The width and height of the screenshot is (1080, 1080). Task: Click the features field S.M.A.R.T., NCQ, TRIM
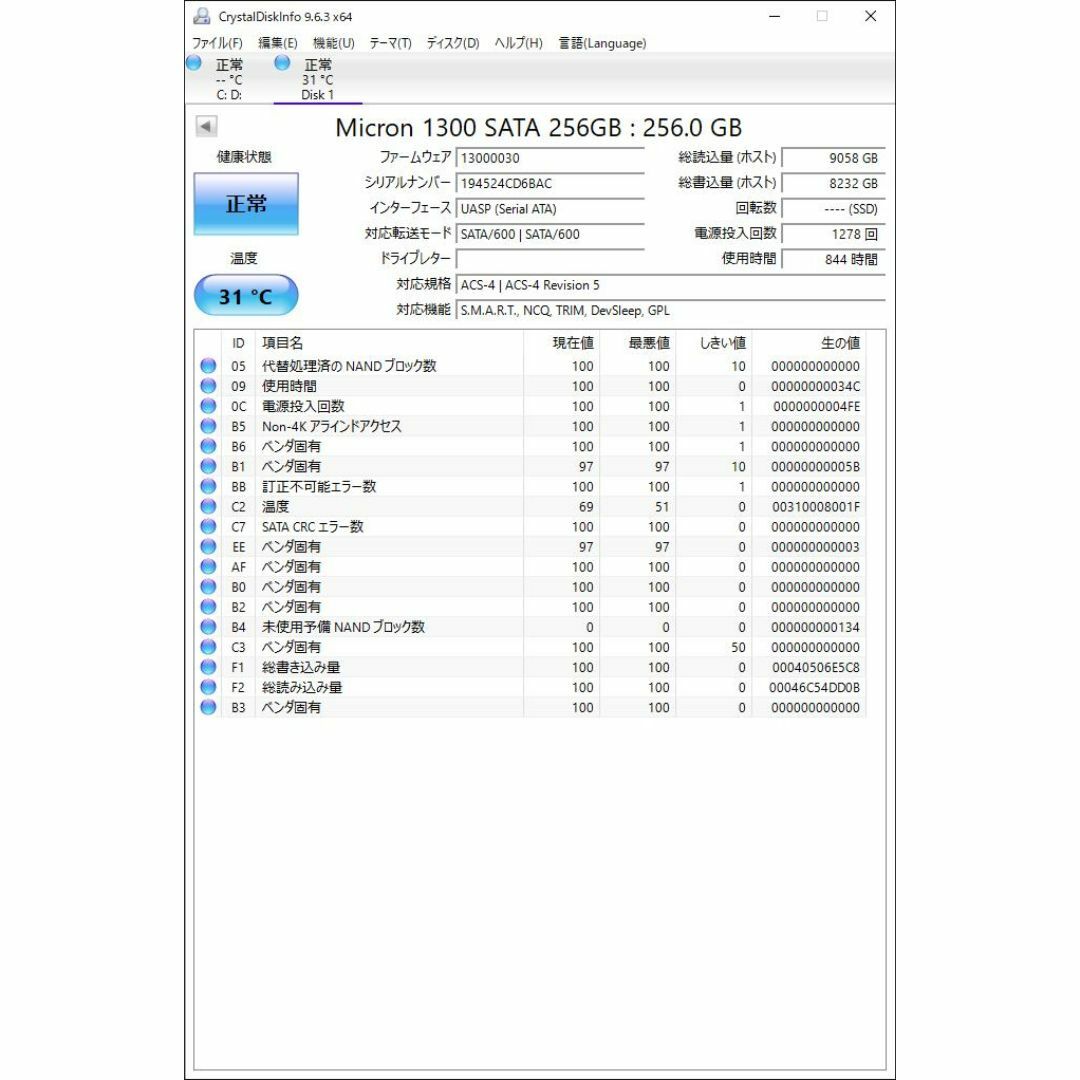tap(670, 311)
